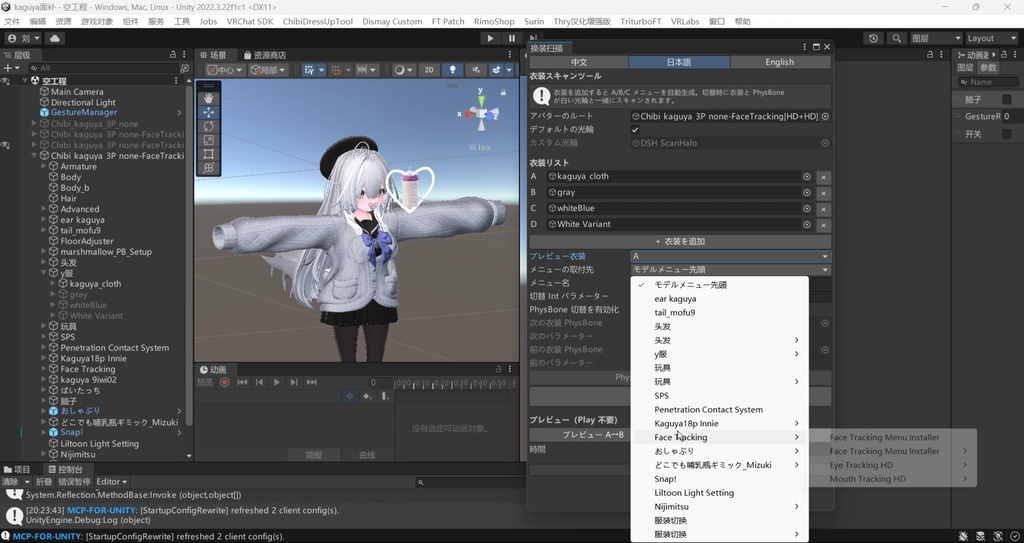Select the Rotate tool

[x=208, y=126]
